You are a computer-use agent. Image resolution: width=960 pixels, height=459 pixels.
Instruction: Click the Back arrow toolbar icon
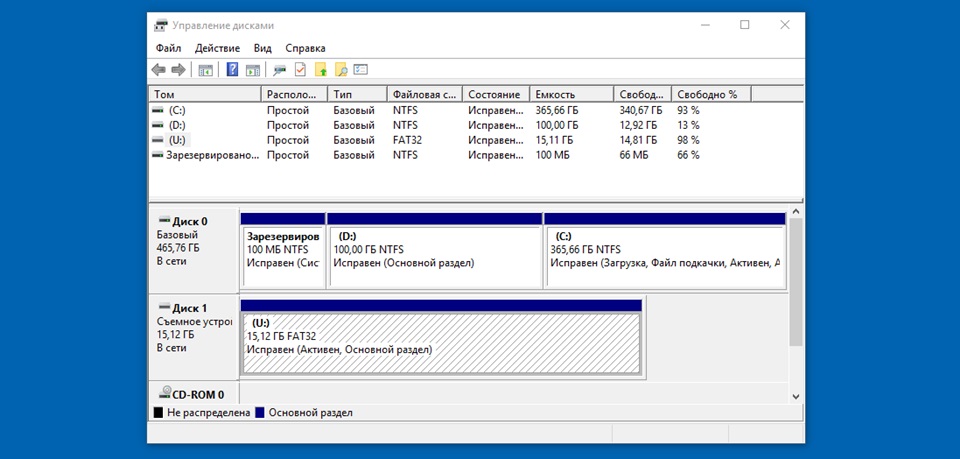[158, 70]
